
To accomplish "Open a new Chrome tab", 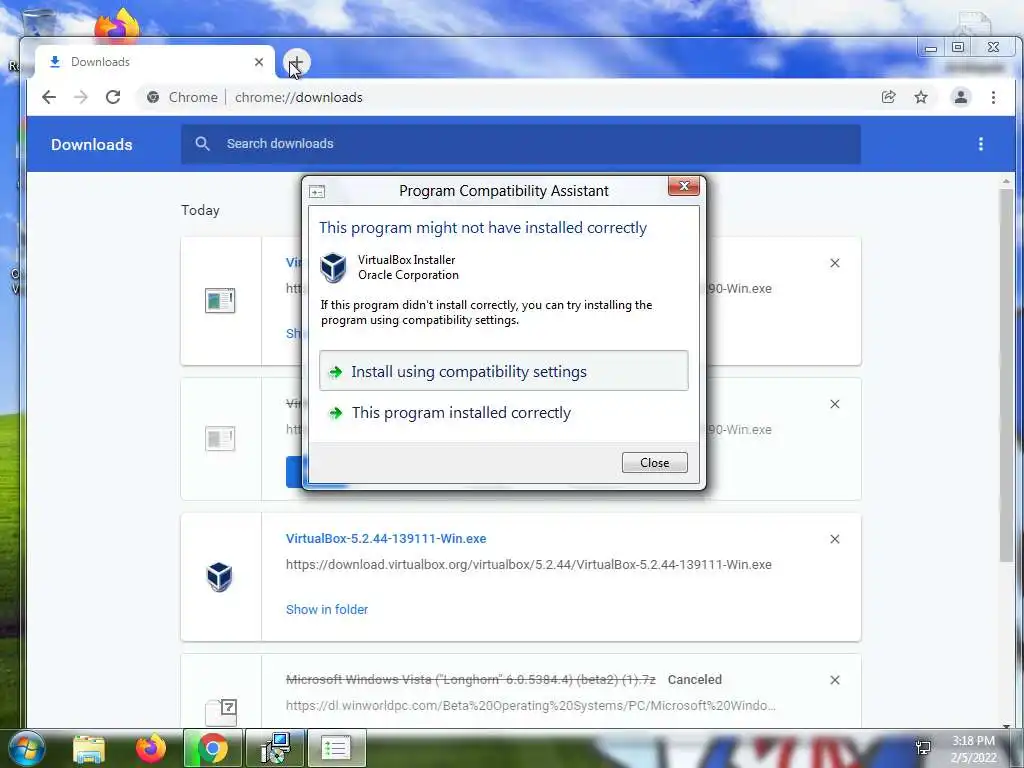I will 296,63.
